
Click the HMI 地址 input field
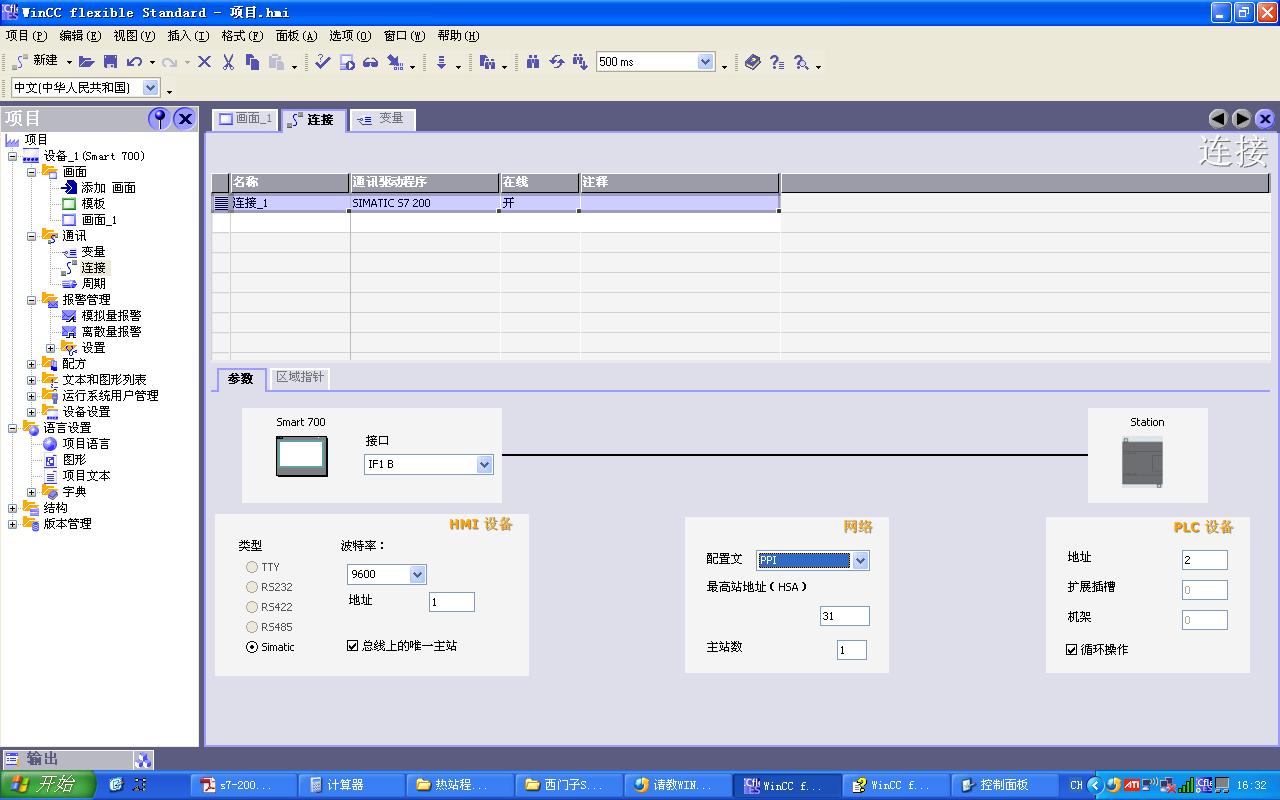[x=451, y=602]
